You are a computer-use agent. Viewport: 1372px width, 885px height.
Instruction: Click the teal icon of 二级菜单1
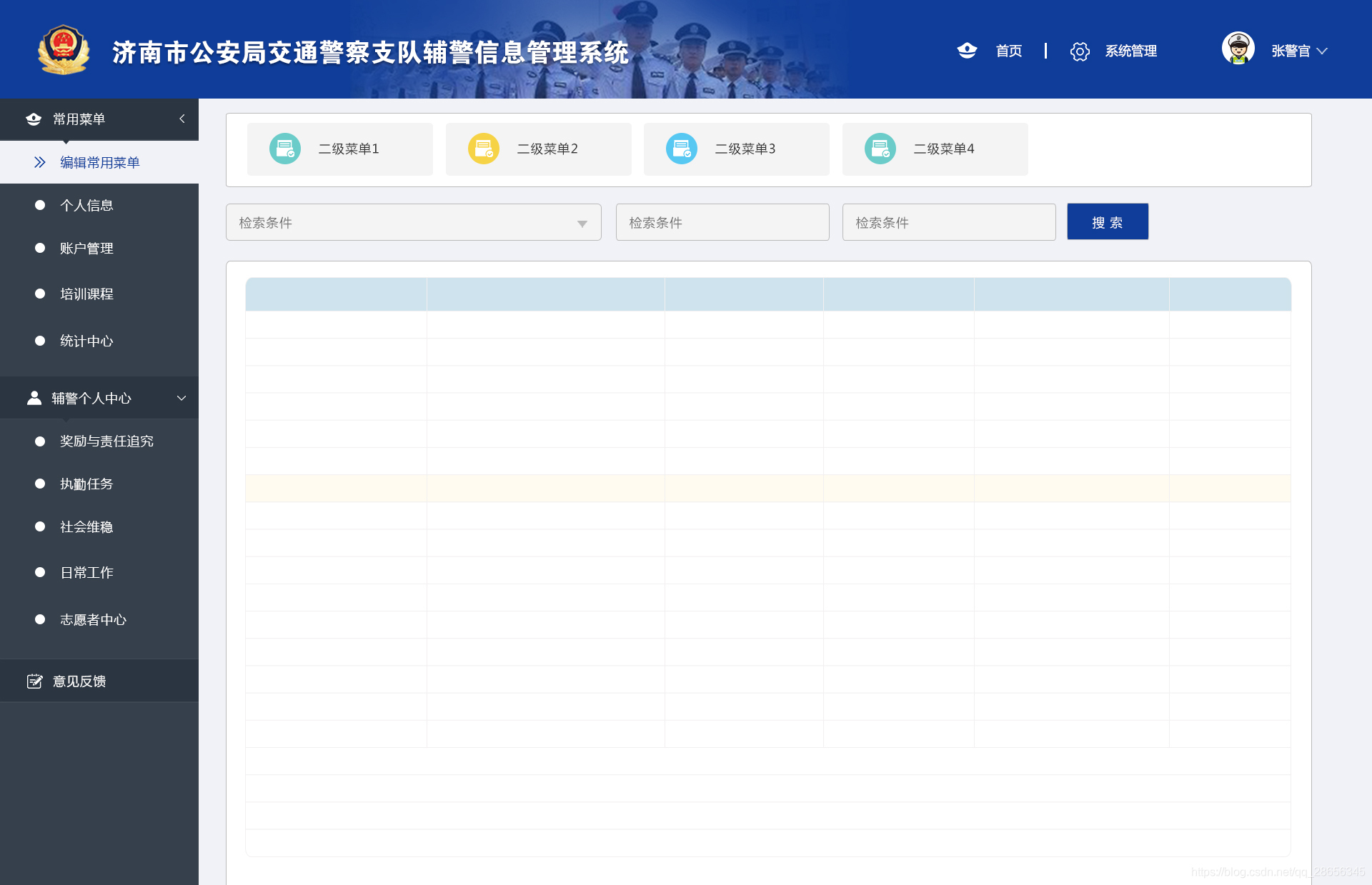coord(285,149)
